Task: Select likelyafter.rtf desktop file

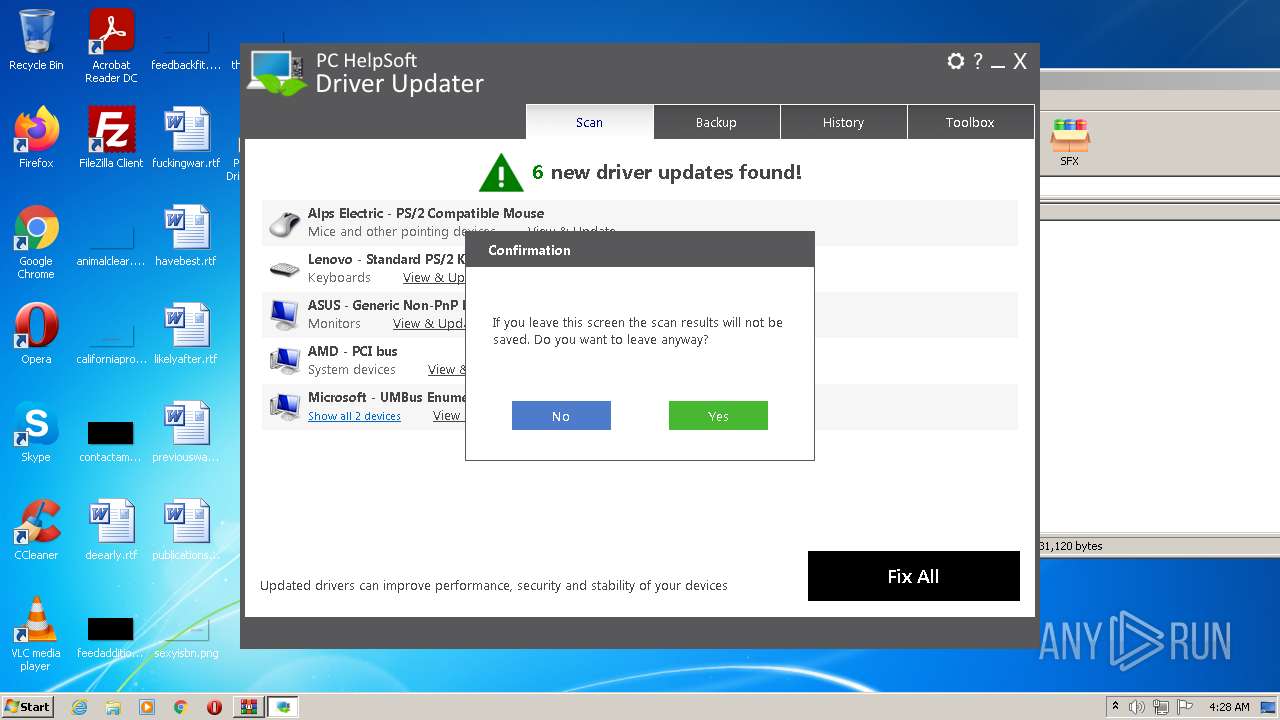Action: pyautogui.click(x=186, y=334)
